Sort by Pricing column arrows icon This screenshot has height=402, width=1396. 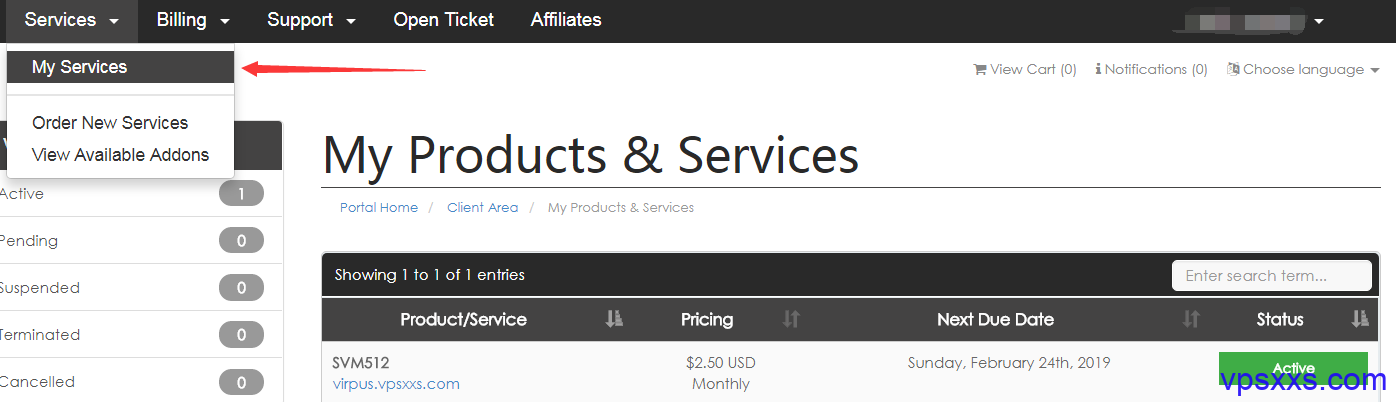tap(791, 319)
